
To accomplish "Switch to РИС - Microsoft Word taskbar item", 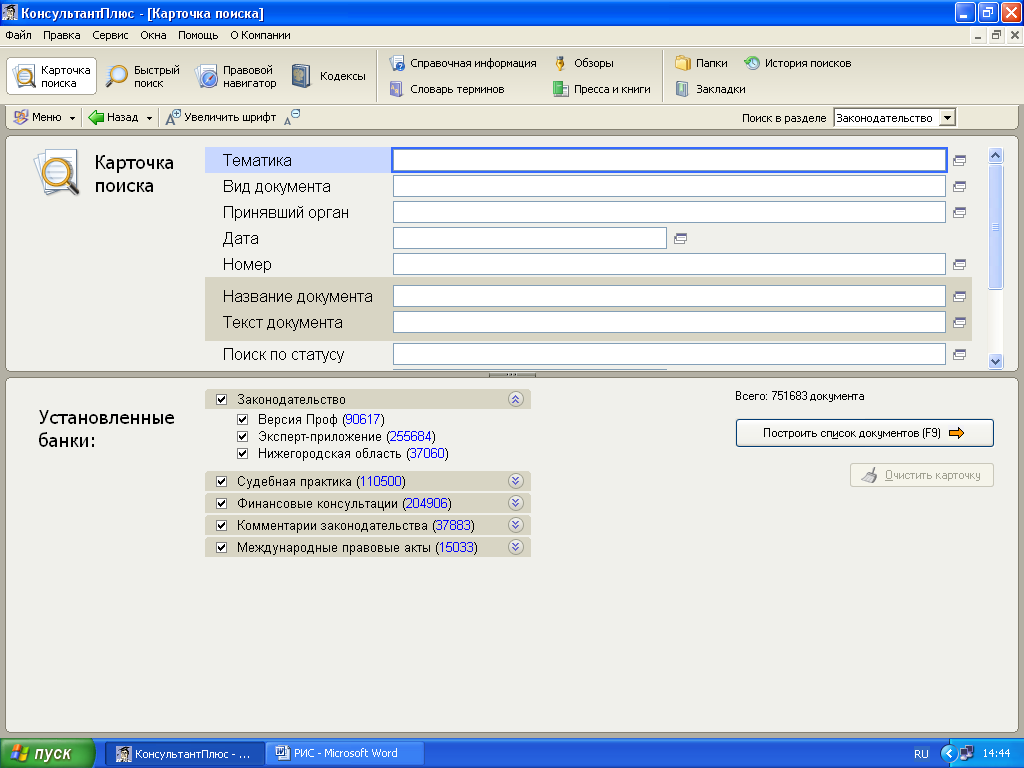I will point(344,753).
